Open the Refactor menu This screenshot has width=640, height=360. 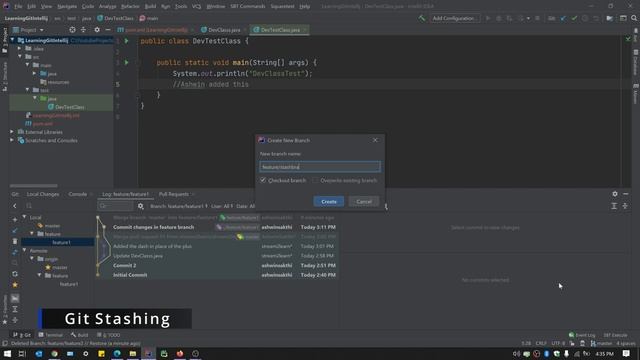130,6
